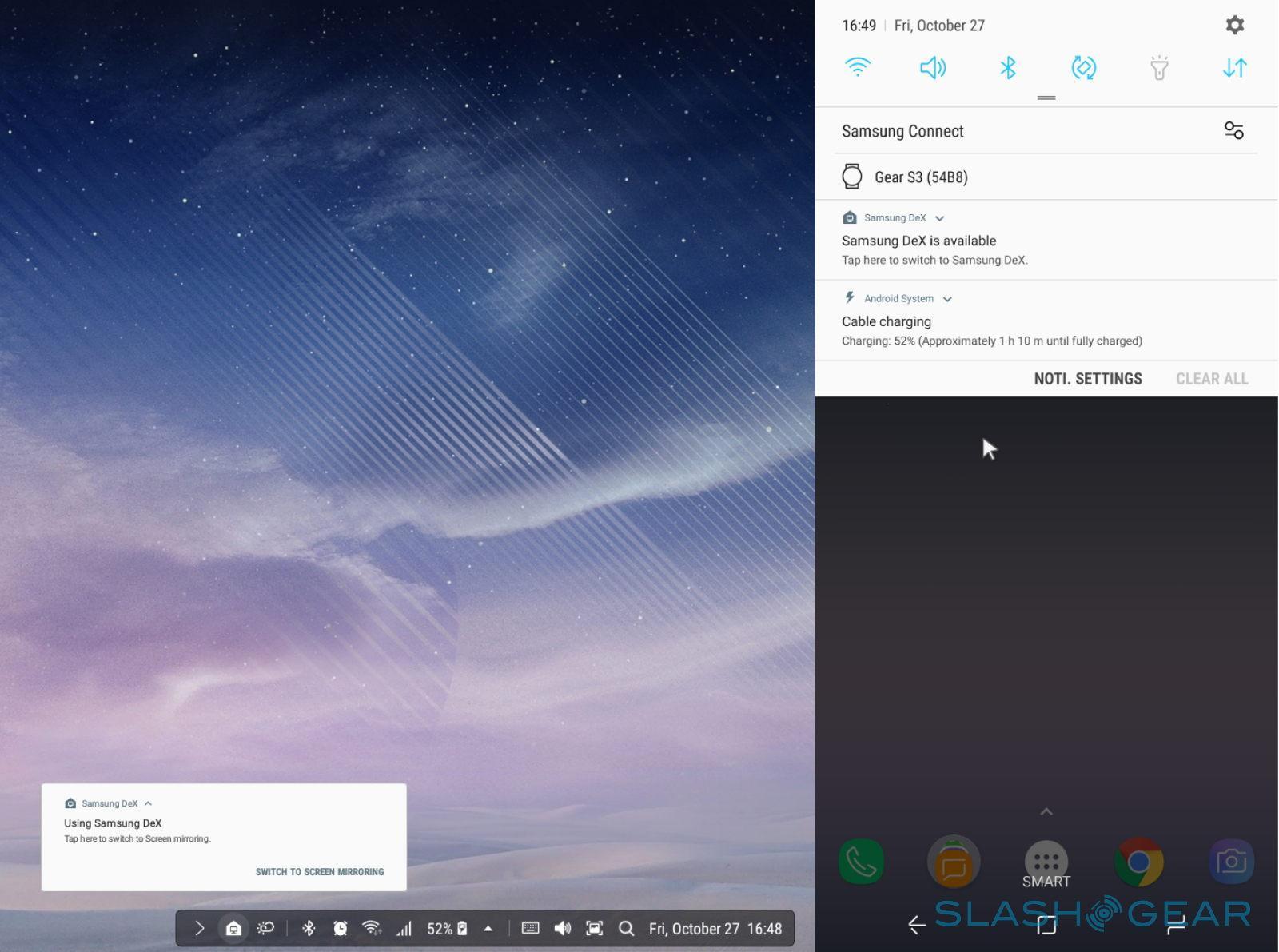
Task: Open settings gear in notification panel
Action: [x=1234, y=25]
